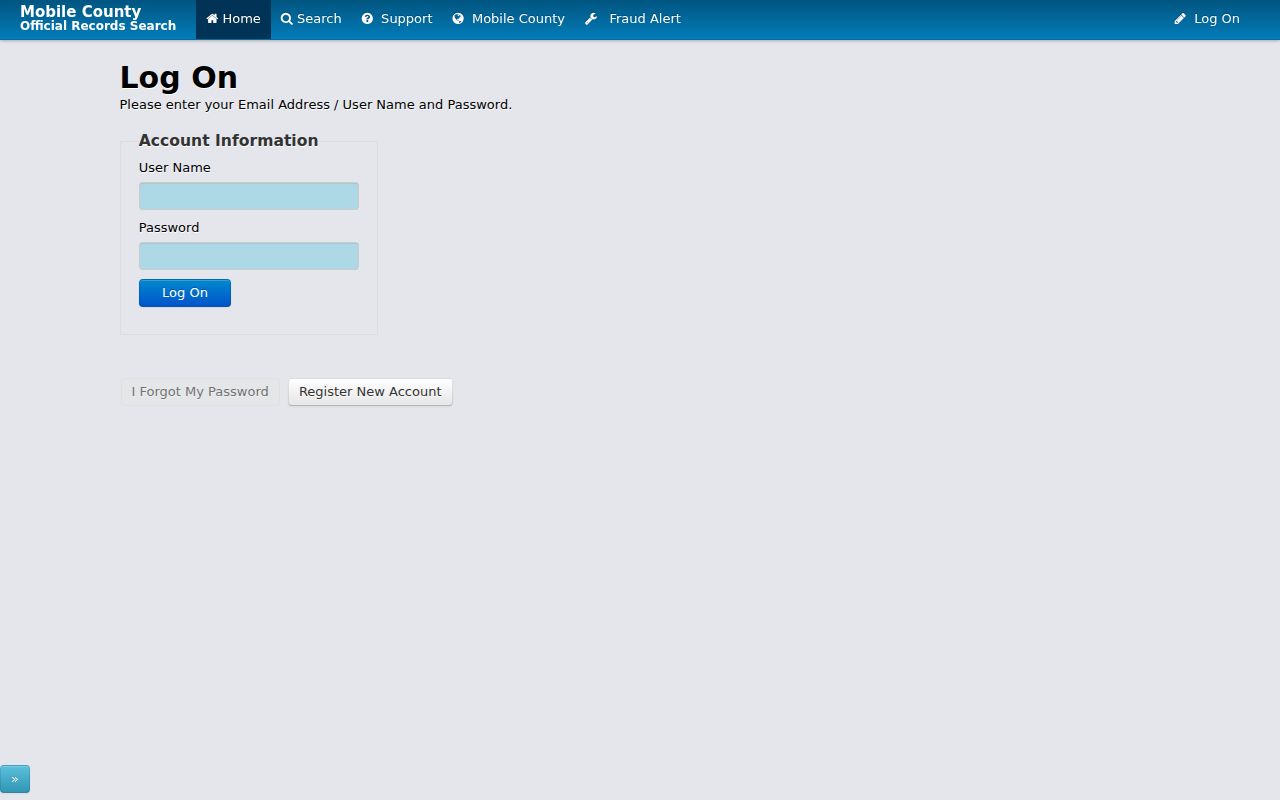Click the house icon in the navbar
This screenshot has height=800, width=1280.
[x=212, y=19]
